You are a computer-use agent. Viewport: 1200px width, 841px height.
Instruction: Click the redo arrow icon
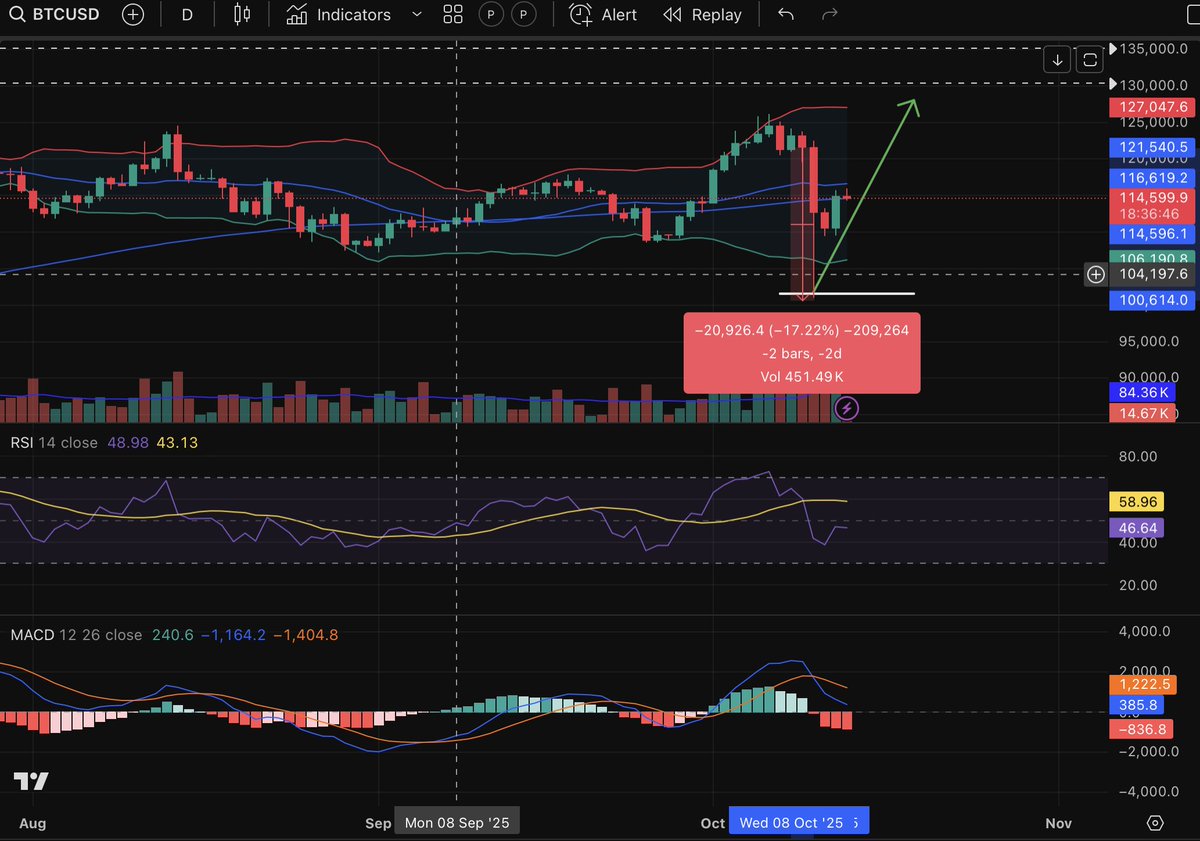tap(826, 14)
